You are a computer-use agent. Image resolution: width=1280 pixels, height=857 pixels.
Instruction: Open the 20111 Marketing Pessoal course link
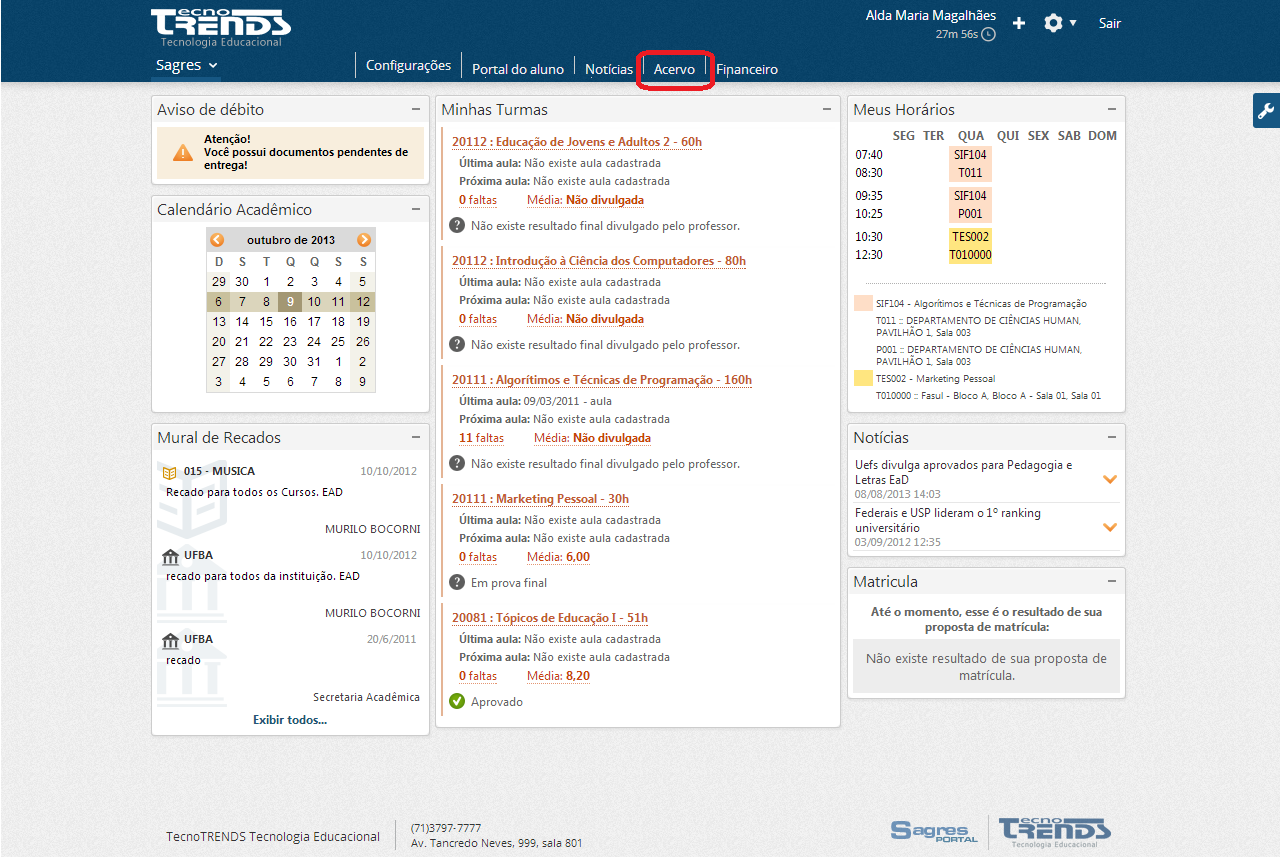(x=540, y=498)
